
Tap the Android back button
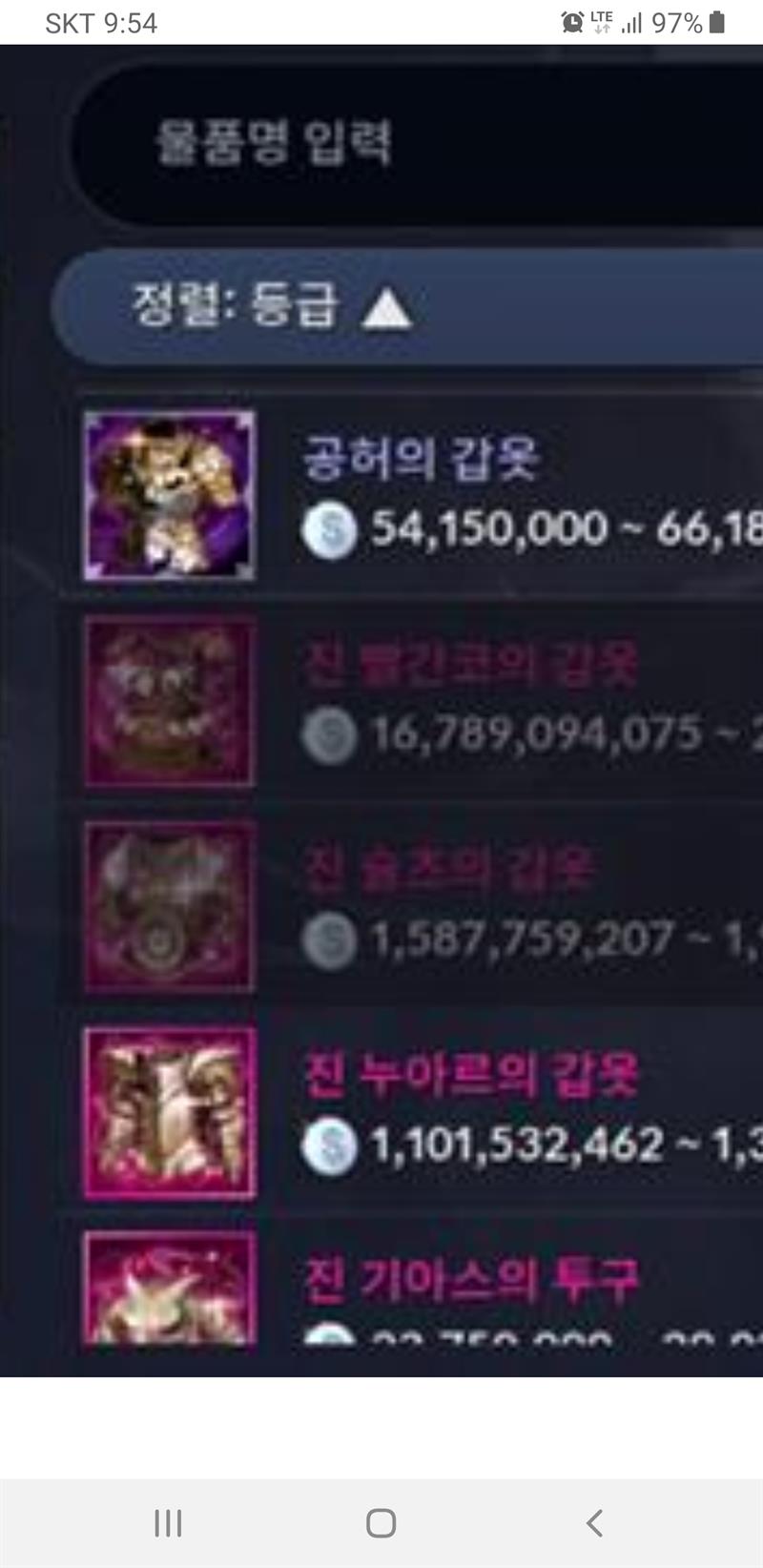tap(594, 1523)
